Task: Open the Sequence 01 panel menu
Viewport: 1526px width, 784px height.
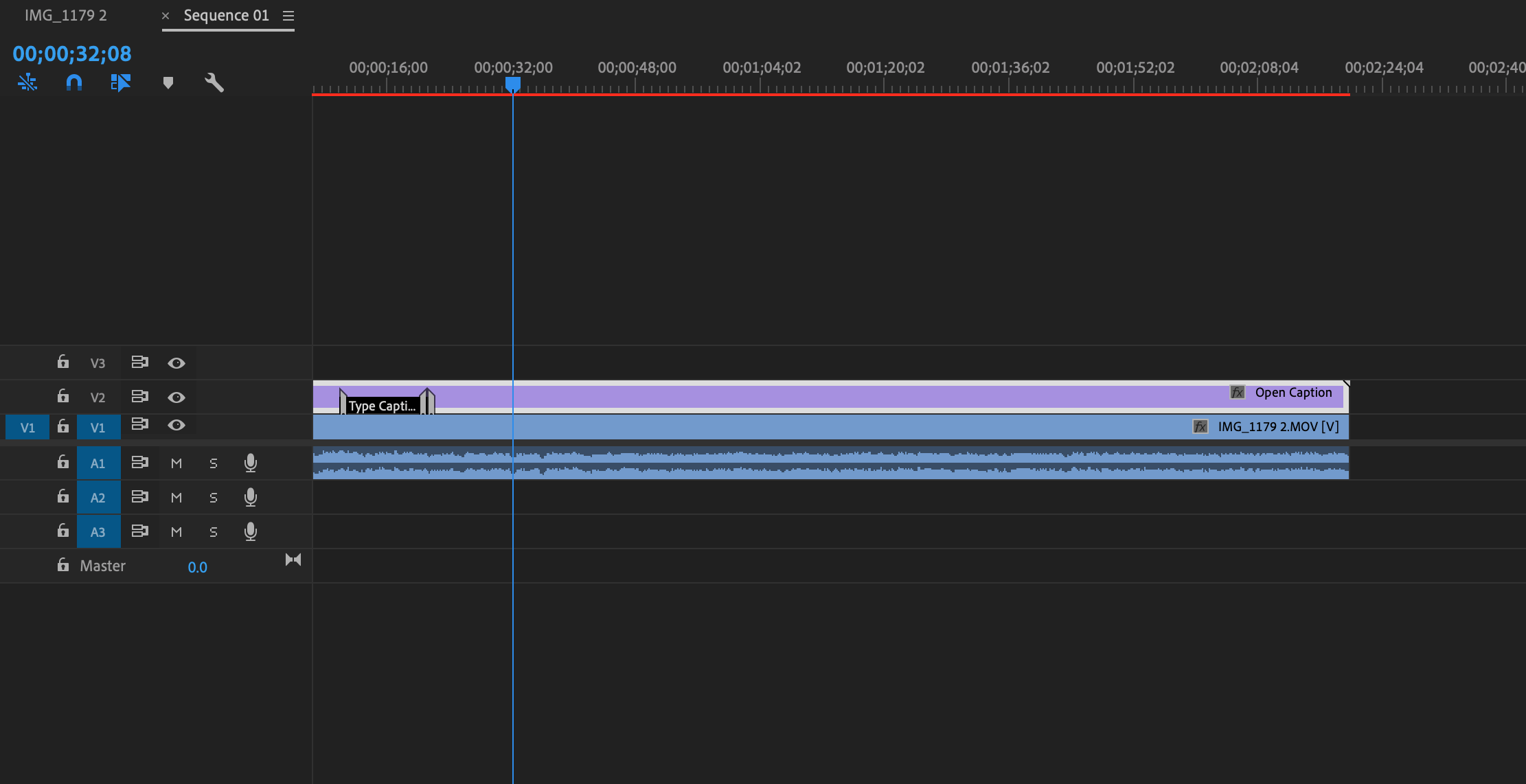Action: [288, 15]
